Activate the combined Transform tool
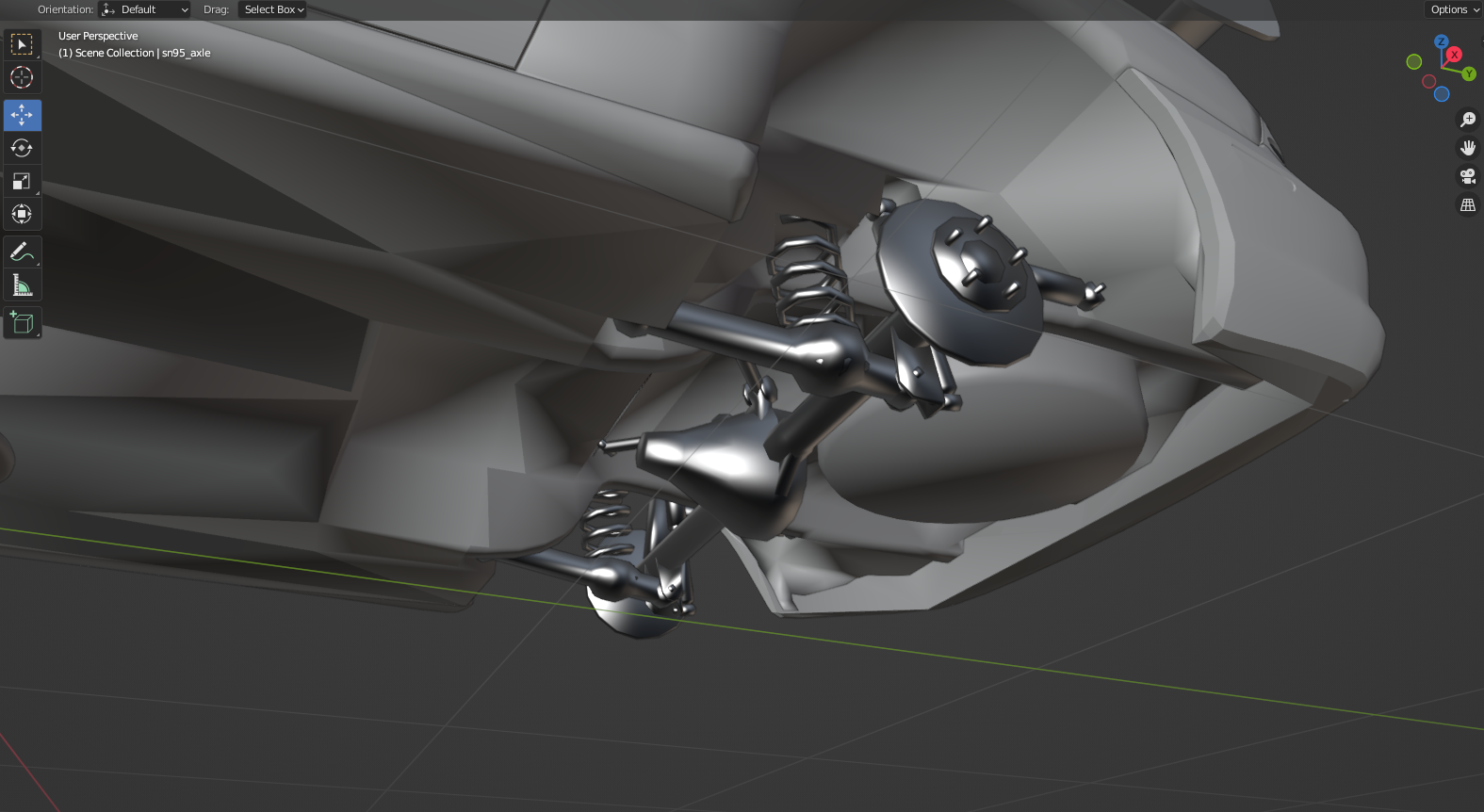This screenshot has width=1484, height=812. pyautogui.click(x=22, y=214)
